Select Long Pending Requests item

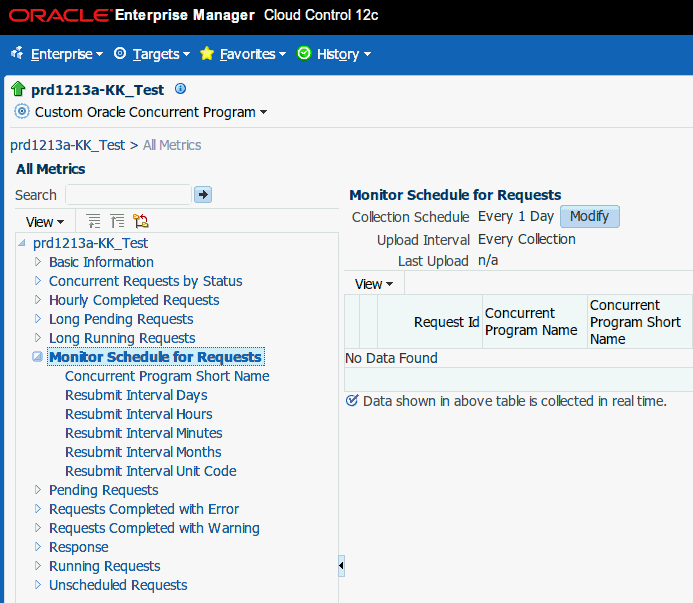[121, 319]
